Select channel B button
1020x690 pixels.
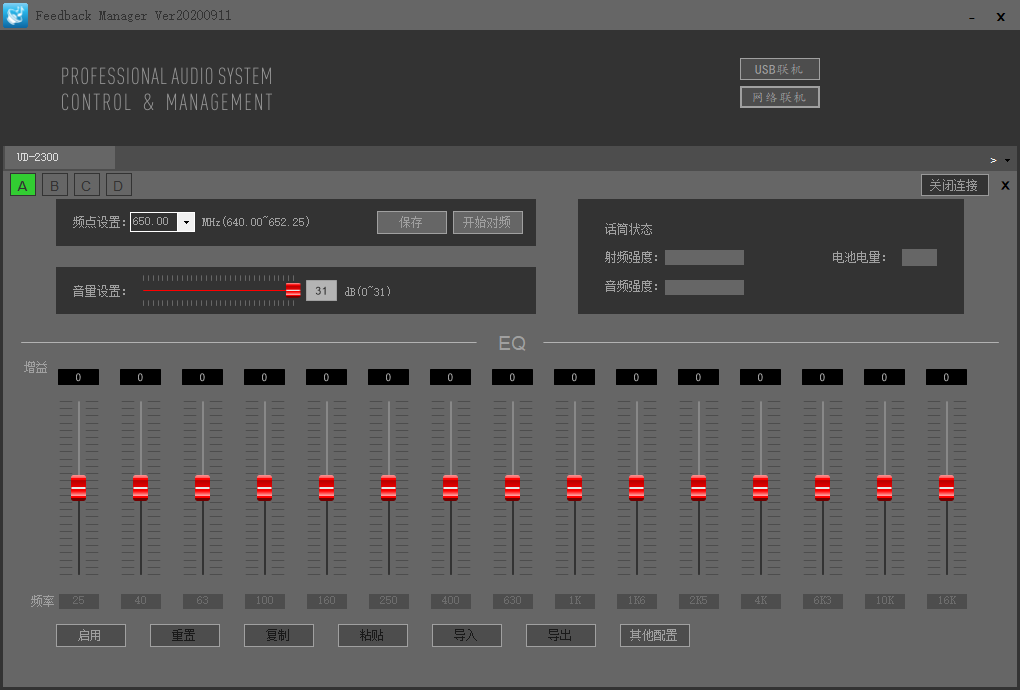point(55,185)
